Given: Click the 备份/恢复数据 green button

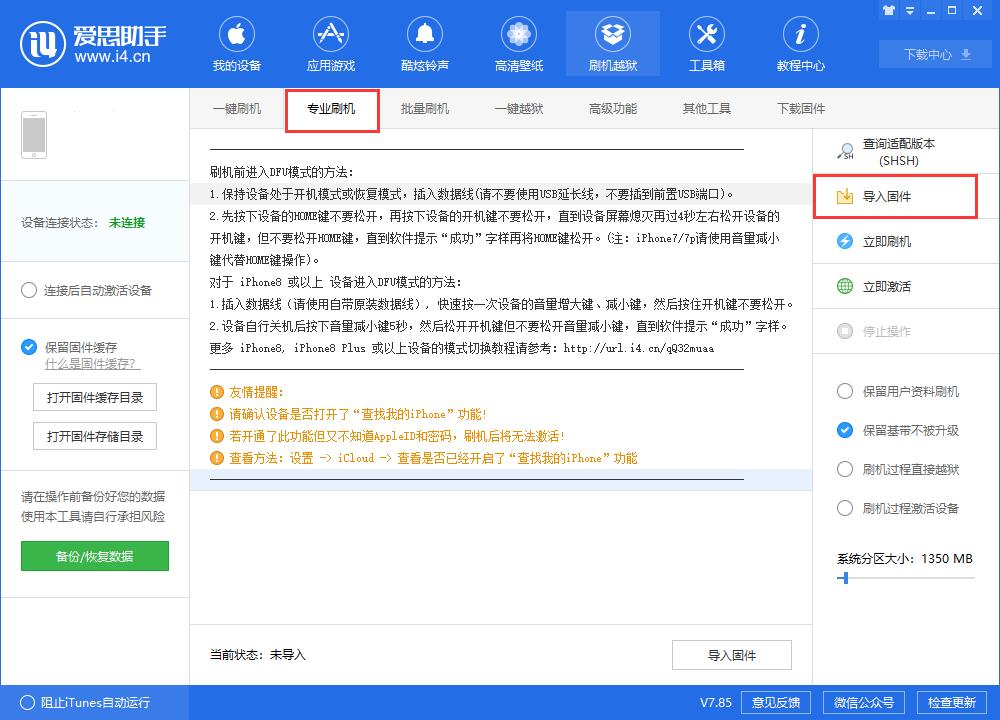Looking at the screenshot, I should 94,556.
